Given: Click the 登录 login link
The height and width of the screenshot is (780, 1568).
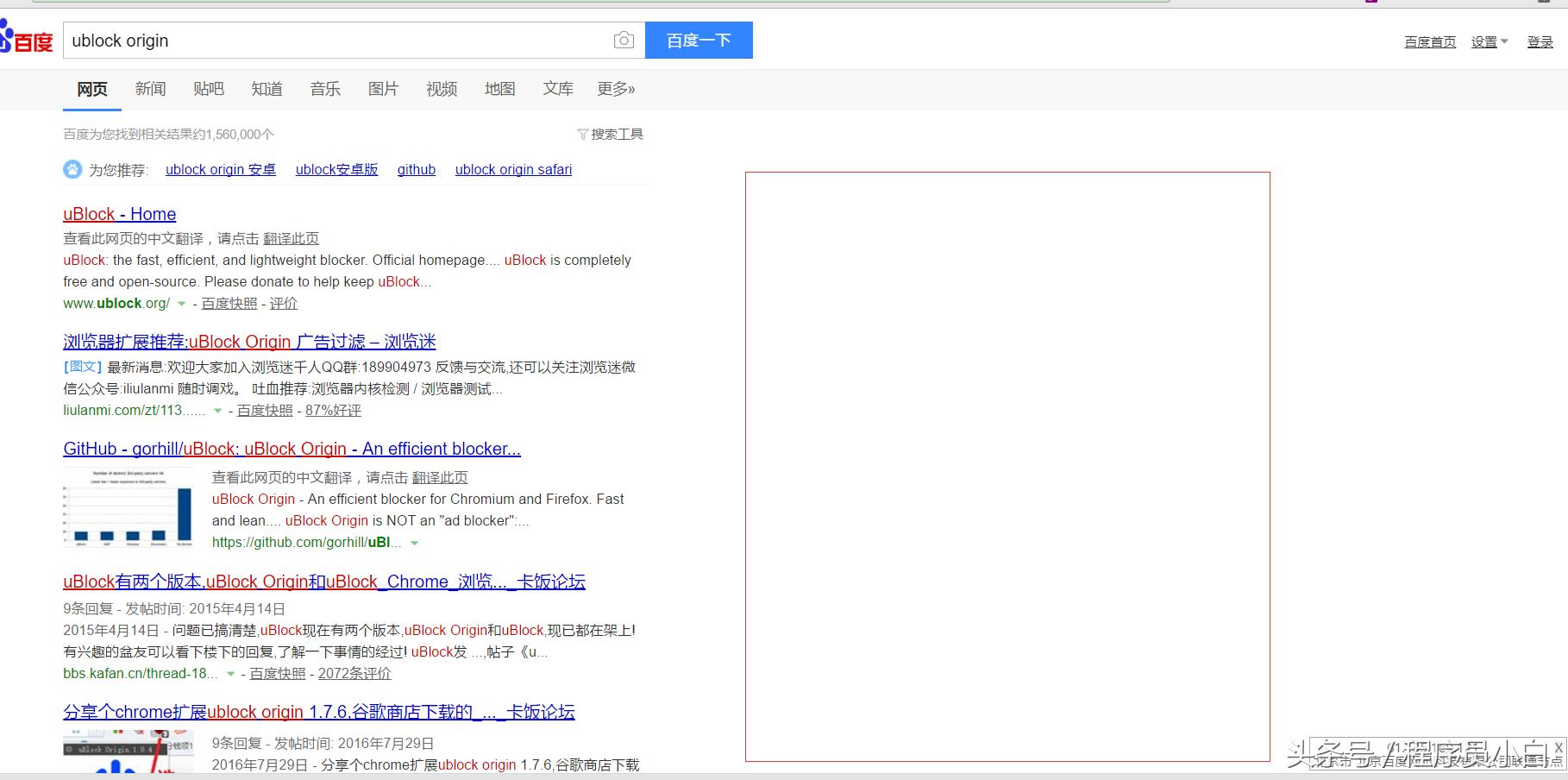Looking at the screenshot, I should click(1540, 41).
